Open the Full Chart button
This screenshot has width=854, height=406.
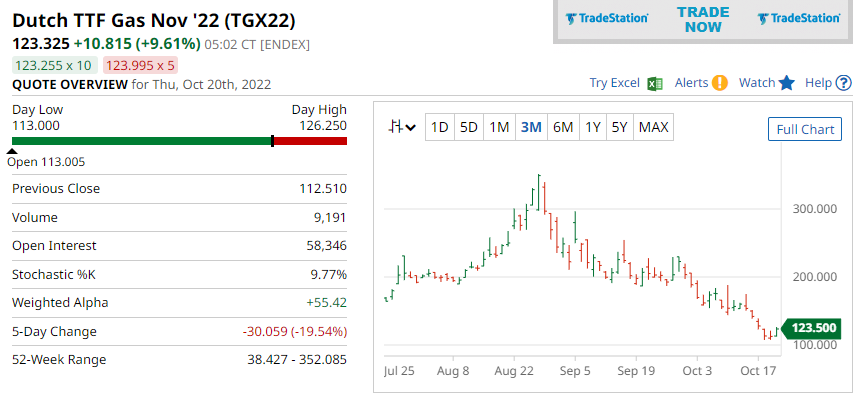click(805, 129)
